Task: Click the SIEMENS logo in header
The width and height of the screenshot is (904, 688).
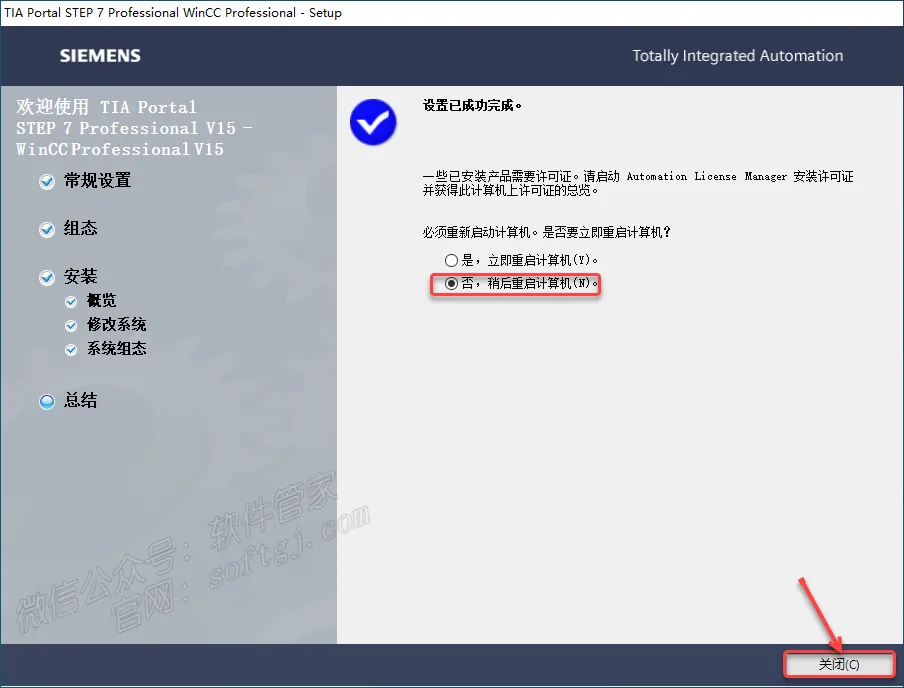Action: (x=100, y=56)
